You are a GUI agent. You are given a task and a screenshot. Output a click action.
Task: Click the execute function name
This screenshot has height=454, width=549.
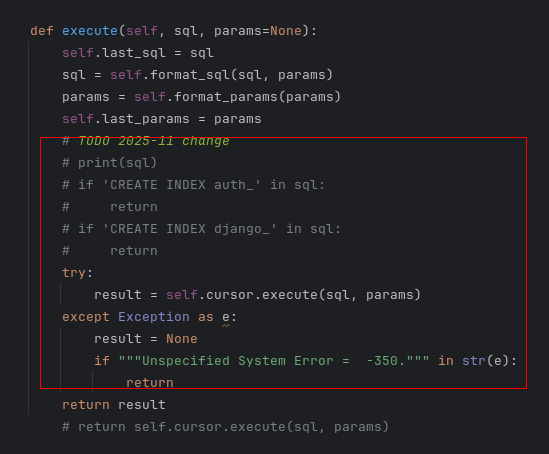pos(90,31)
